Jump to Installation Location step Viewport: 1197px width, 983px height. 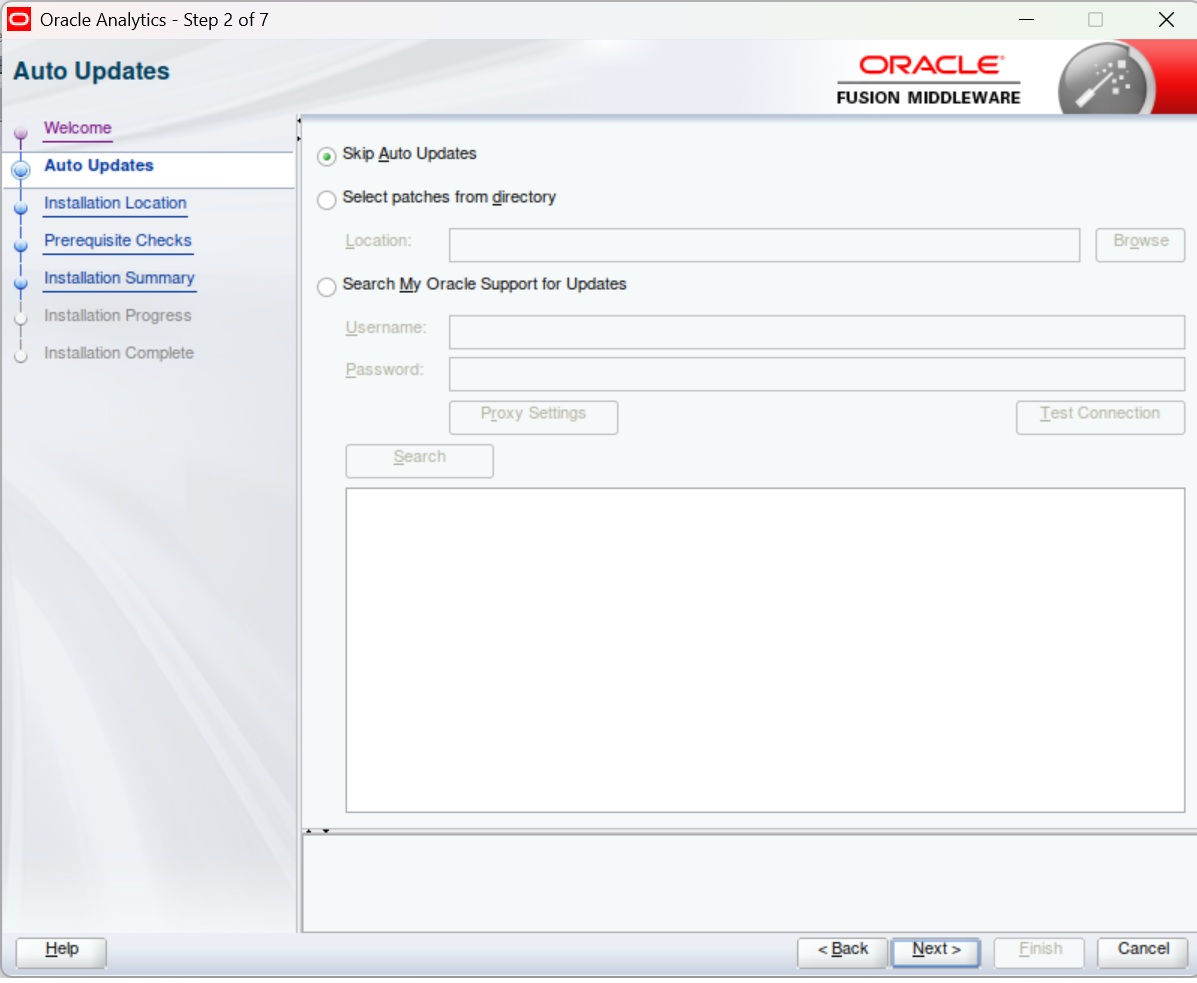click(115, 204)
